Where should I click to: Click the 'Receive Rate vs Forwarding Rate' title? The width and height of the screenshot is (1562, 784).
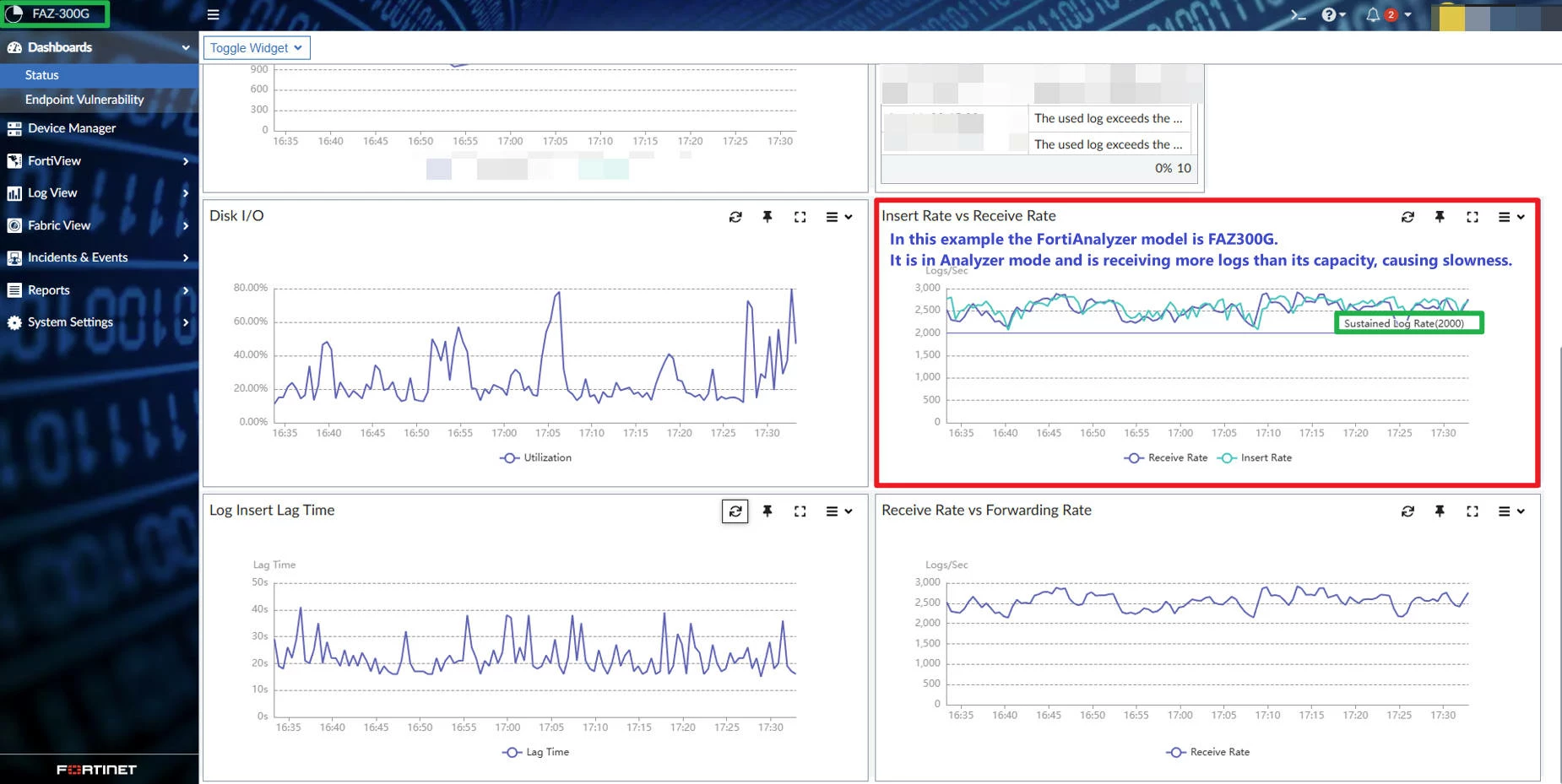coord(986,511)
